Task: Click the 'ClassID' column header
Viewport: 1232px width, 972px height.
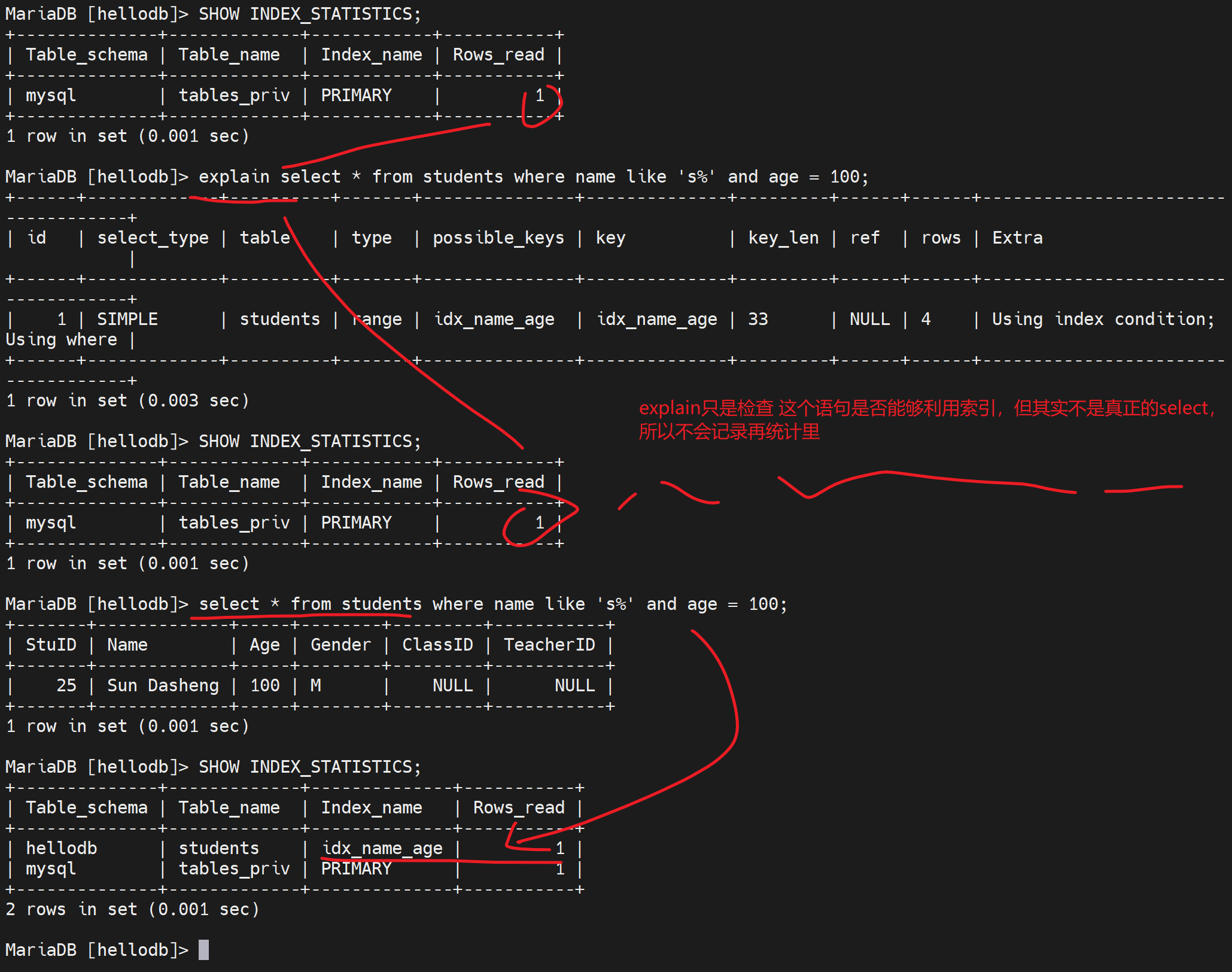Action: click(x=437, y=645)
